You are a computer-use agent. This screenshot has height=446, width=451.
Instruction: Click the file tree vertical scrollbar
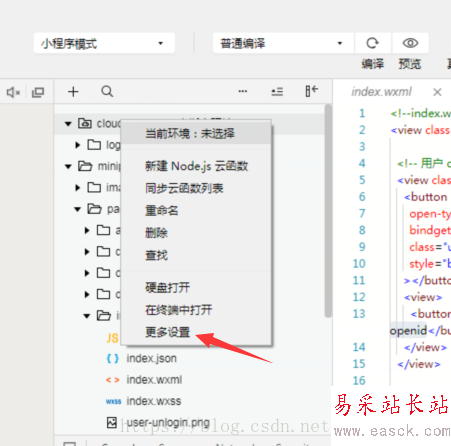[328, 211]
